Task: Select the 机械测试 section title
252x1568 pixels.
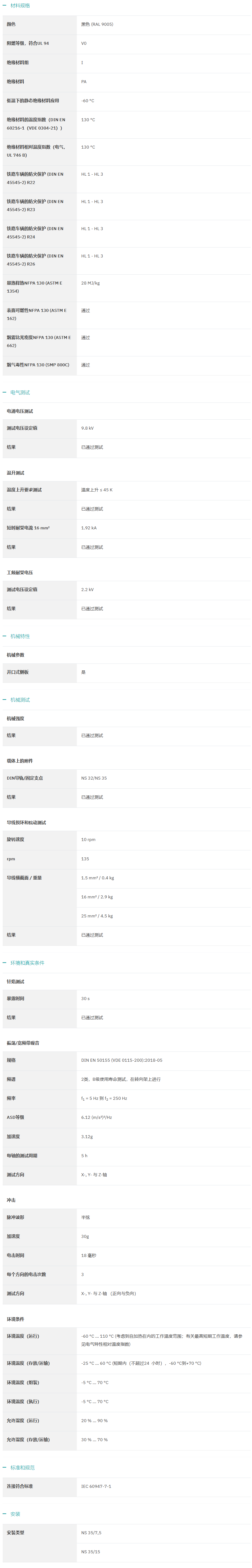Action: 20,699
